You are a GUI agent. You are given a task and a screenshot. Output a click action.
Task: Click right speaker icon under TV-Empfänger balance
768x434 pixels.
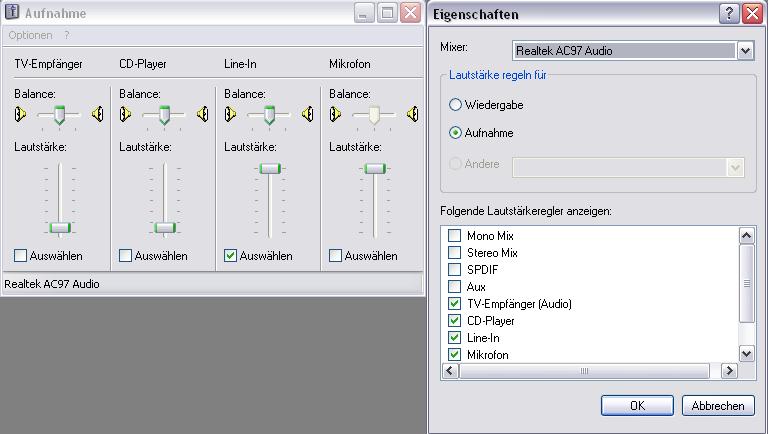pos(97,114)
